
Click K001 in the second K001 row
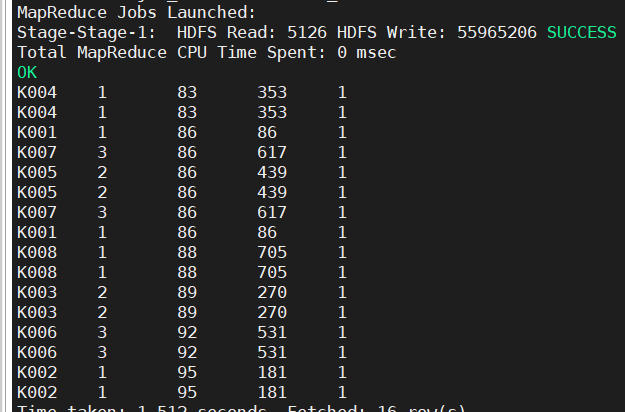click(x=37, y=232)
